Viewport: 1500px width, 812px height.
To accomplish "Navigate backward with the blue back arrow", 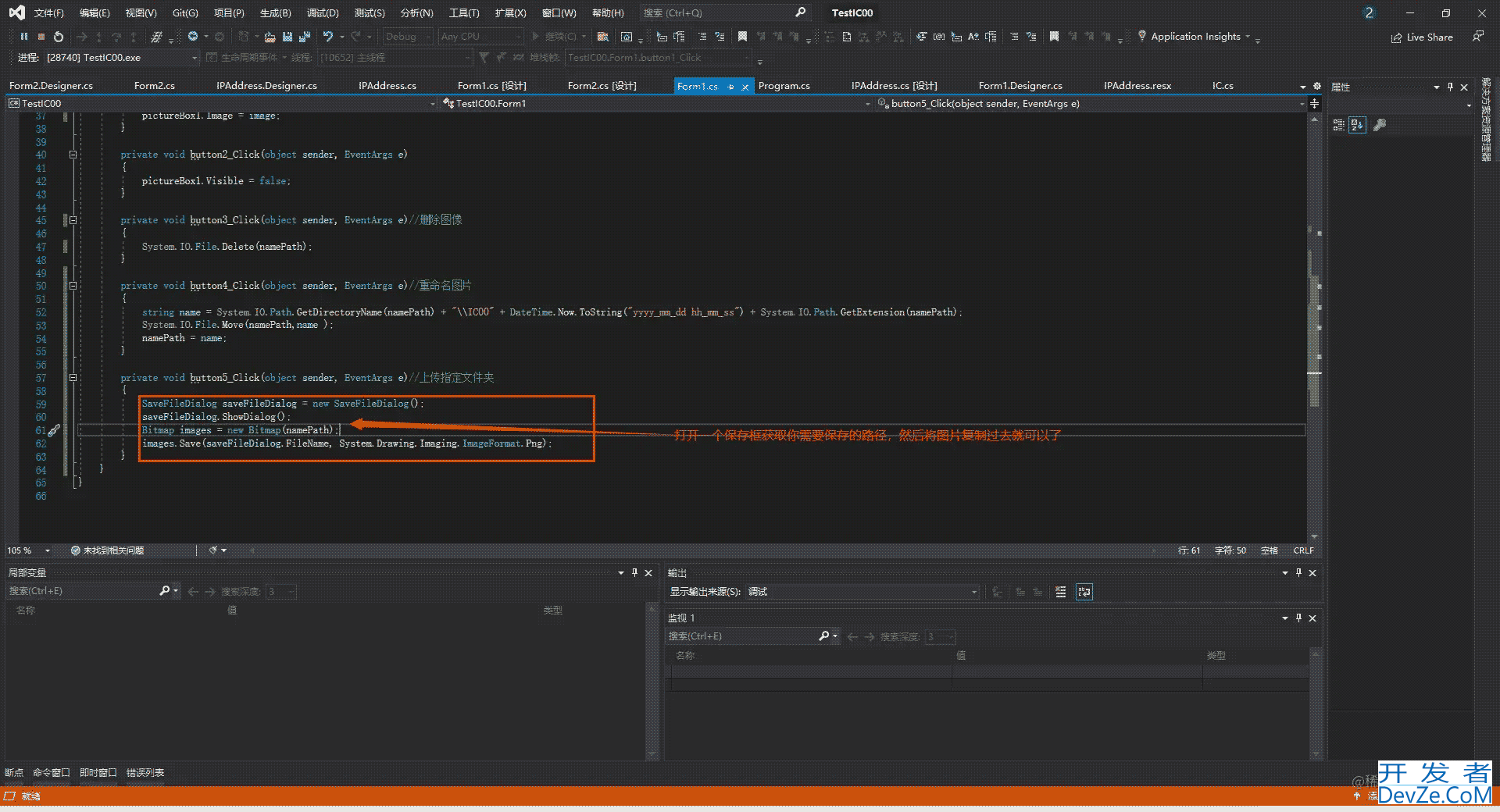I will click(193, 37).
